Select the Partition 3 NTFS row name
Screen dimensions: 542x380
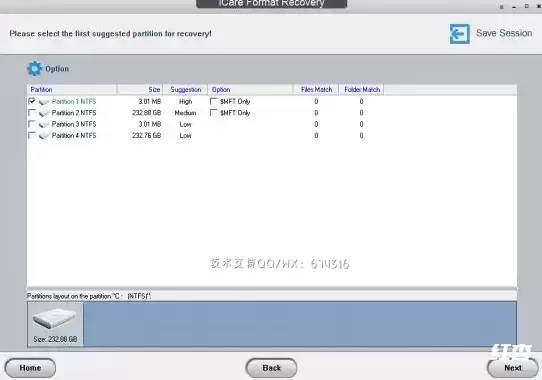(74, 124)
